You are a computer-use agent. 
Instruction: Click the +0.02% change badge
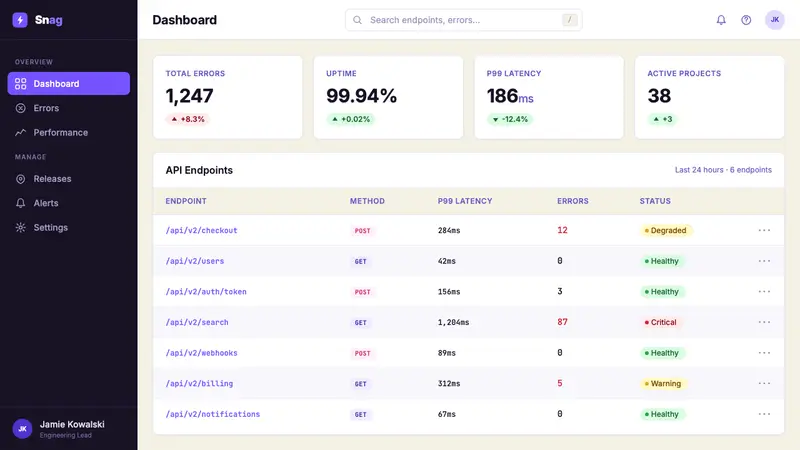click(351, 119)
